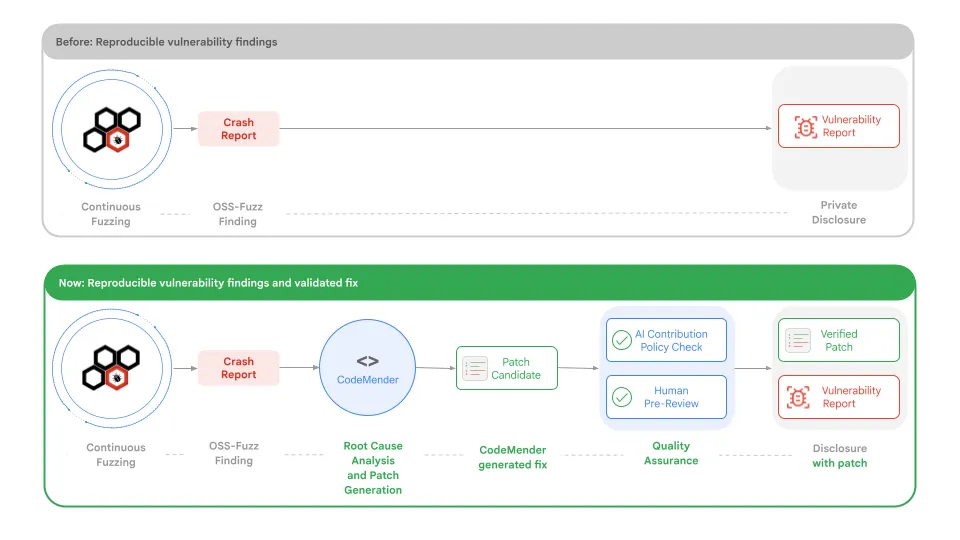Click the checkmark beside Human Pre-Review
This screenshot has height=540, width=960.
621,397
